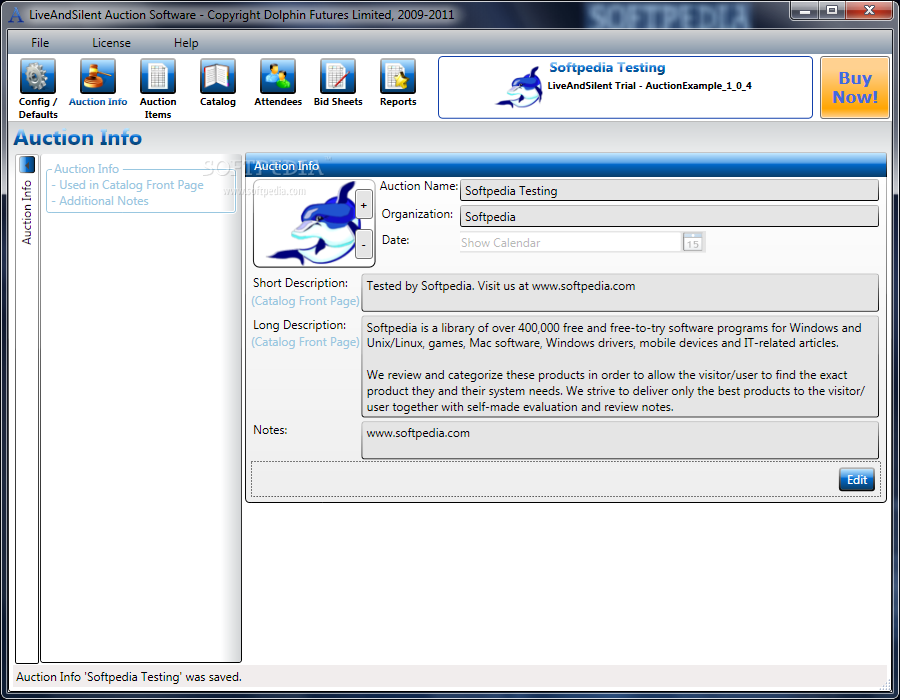Open the Help menu

point(186,43)
